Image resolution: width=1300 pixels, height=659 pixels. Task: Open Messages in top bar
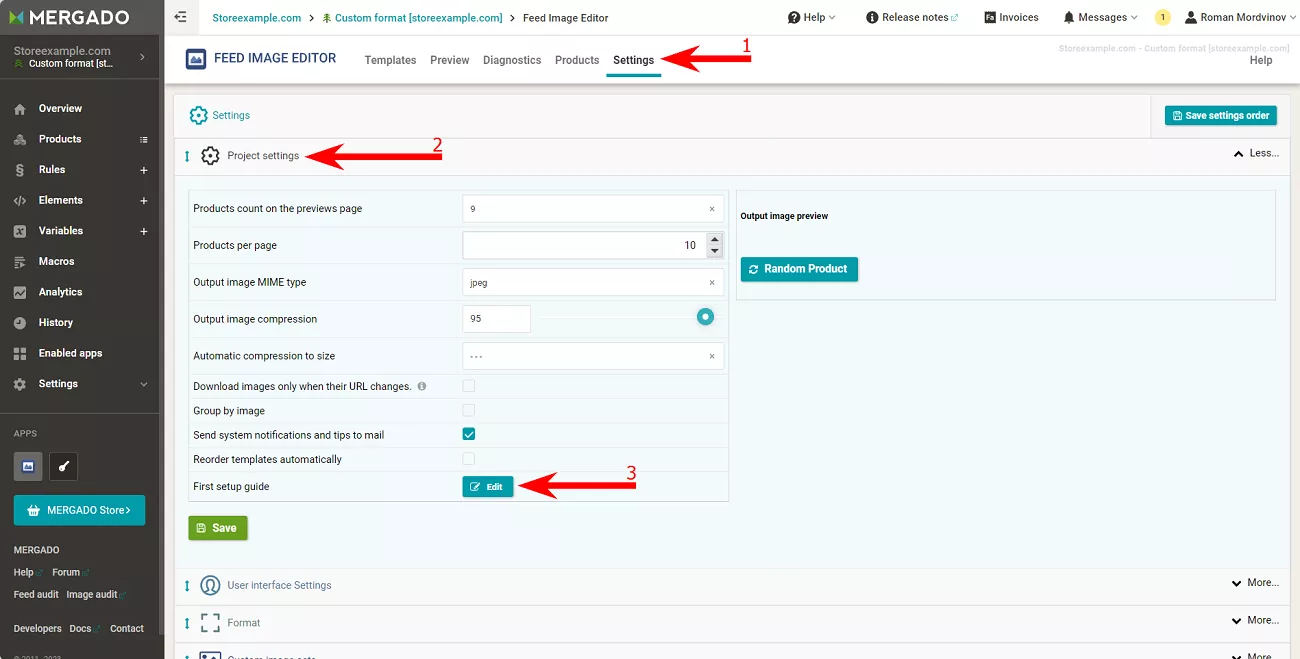[1101, 17]
